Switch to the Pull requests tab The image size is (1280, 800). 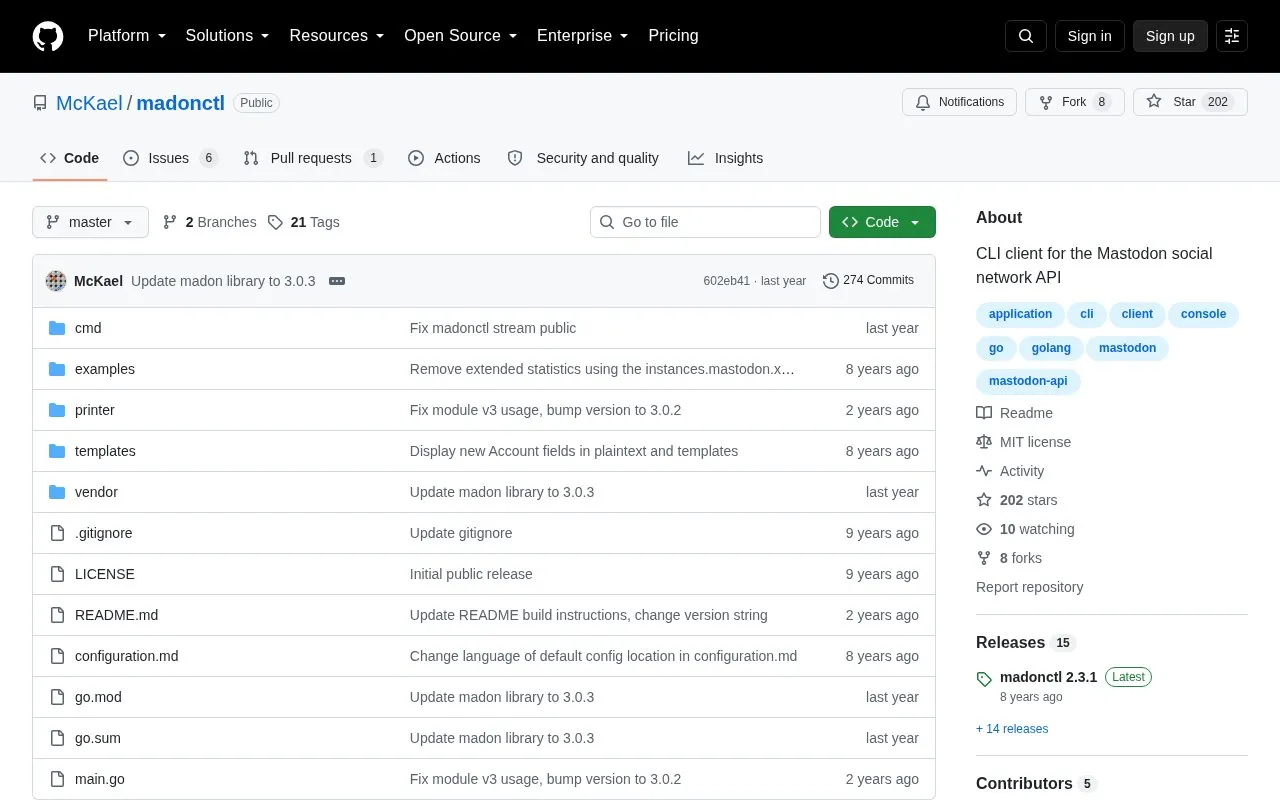[x=313, y=158]
